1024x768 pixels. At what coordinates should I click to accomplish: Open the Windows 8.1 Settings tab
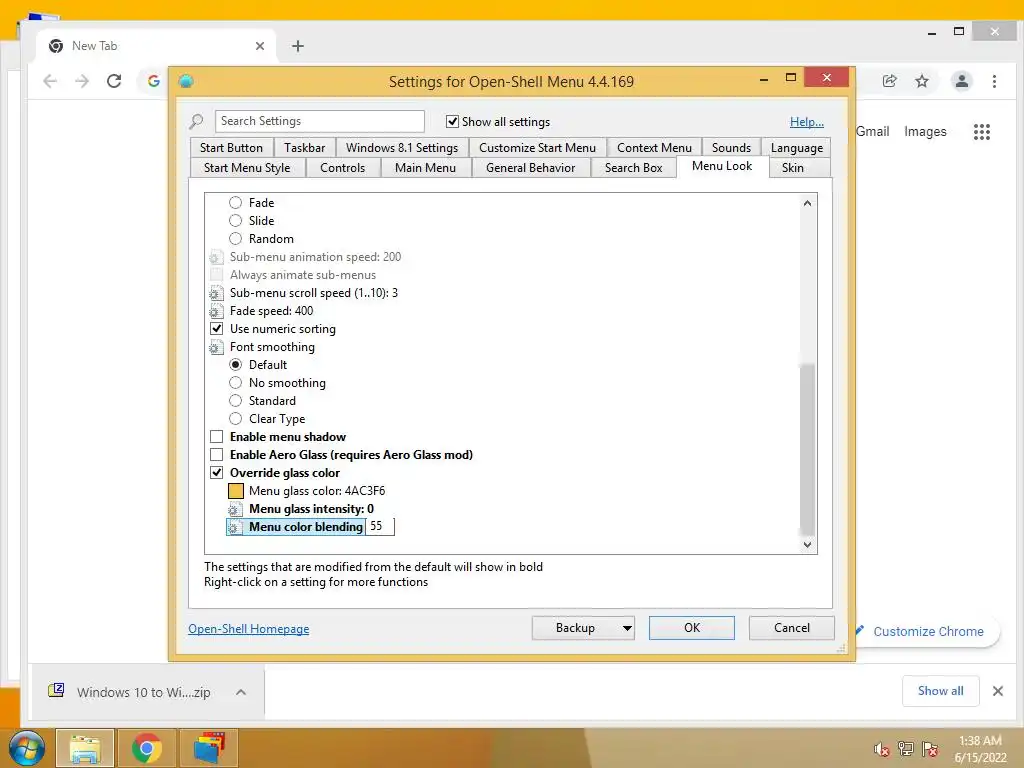402,148
